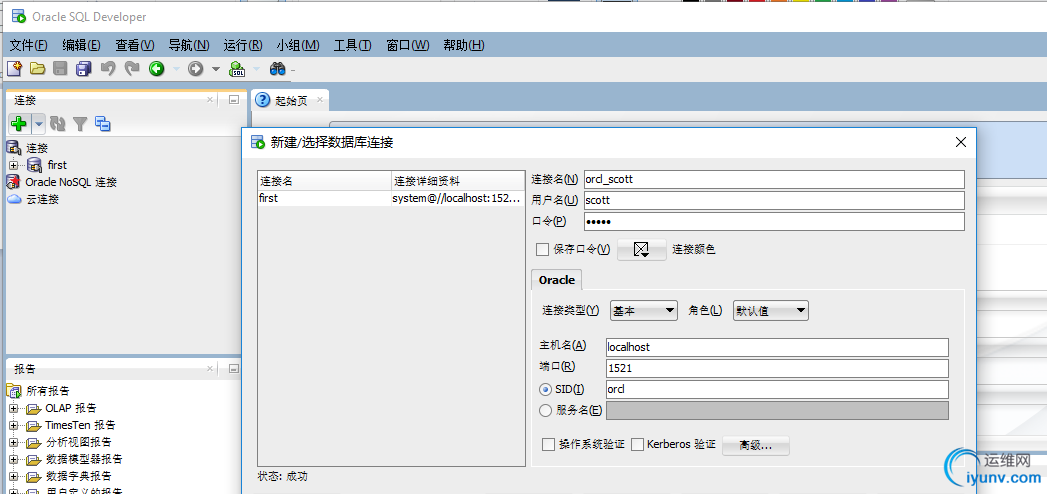1047x494 pixels.
Task: Click the 端口 field containing 1521
Action: (777, 368)
